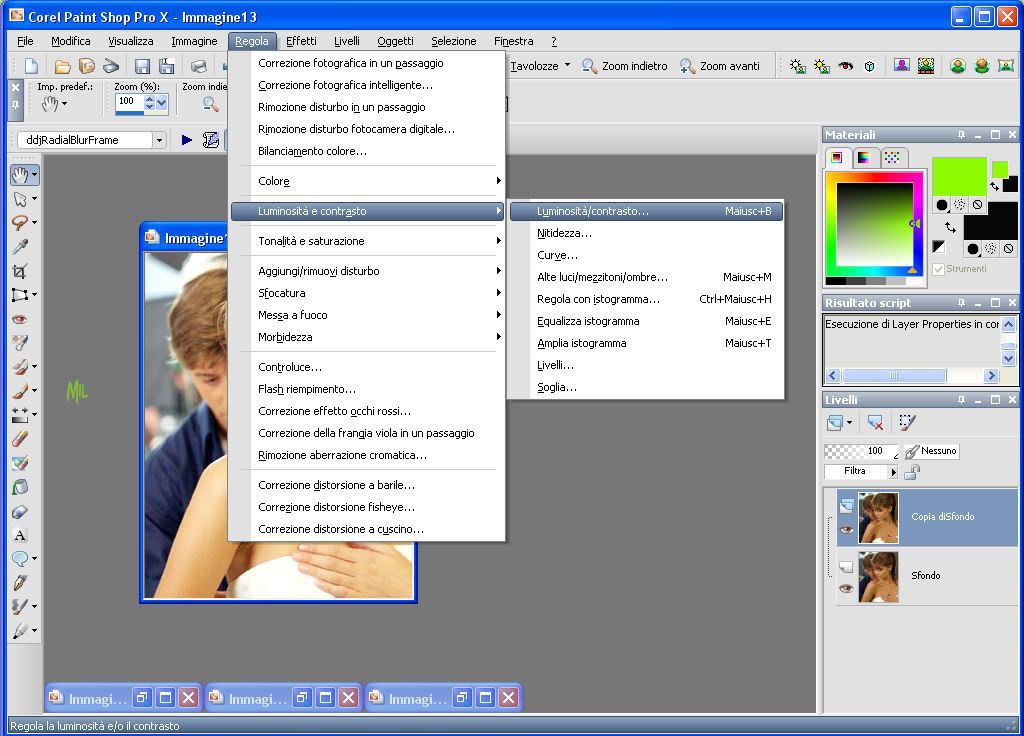The image size is (1024, 736).
Task: Select Sfondo layer thumbnail
Action: [x=878, y=576]
